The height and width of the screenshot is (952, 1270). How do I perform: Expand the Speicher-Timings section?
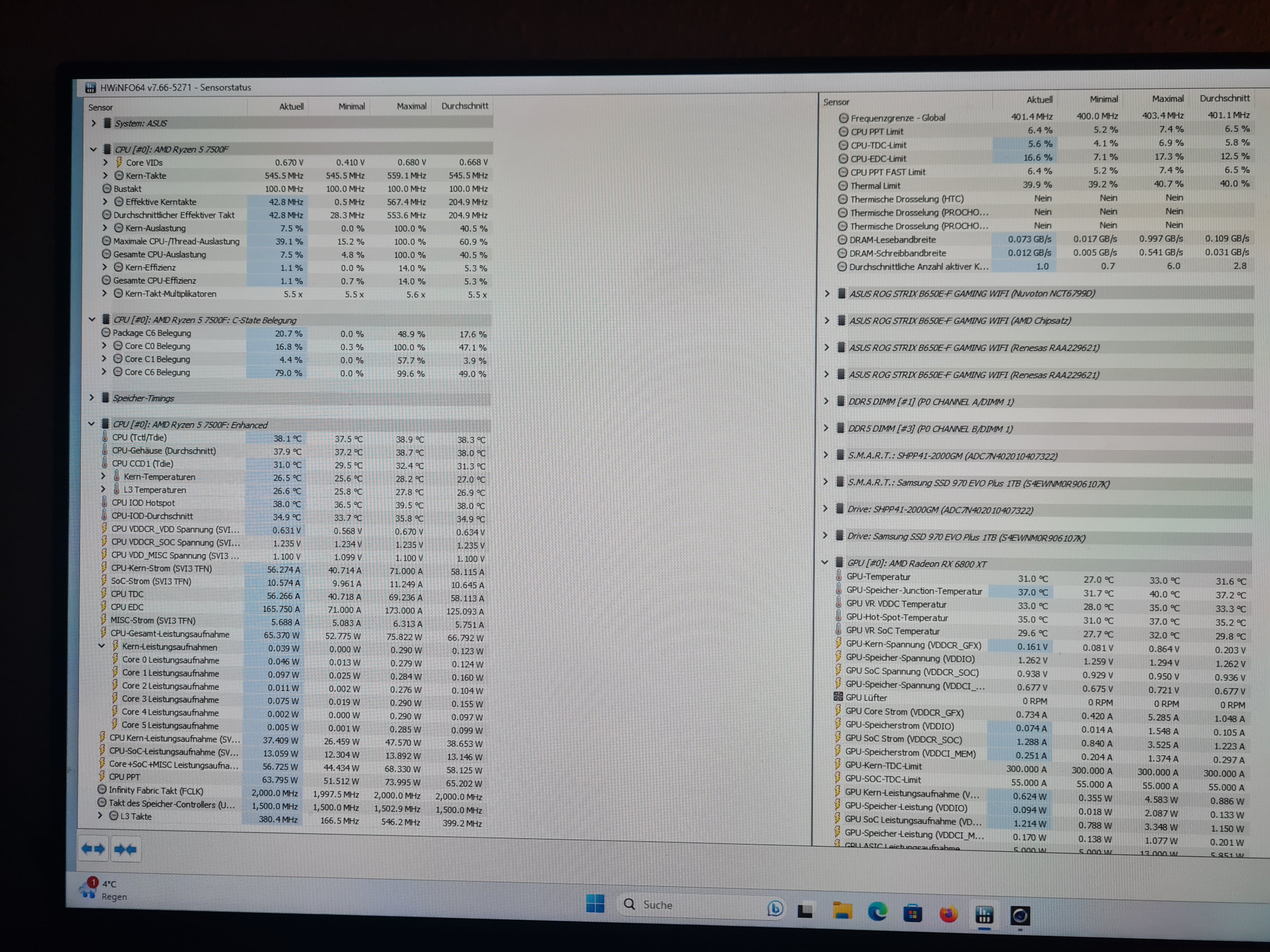click(x=91, y=397)
